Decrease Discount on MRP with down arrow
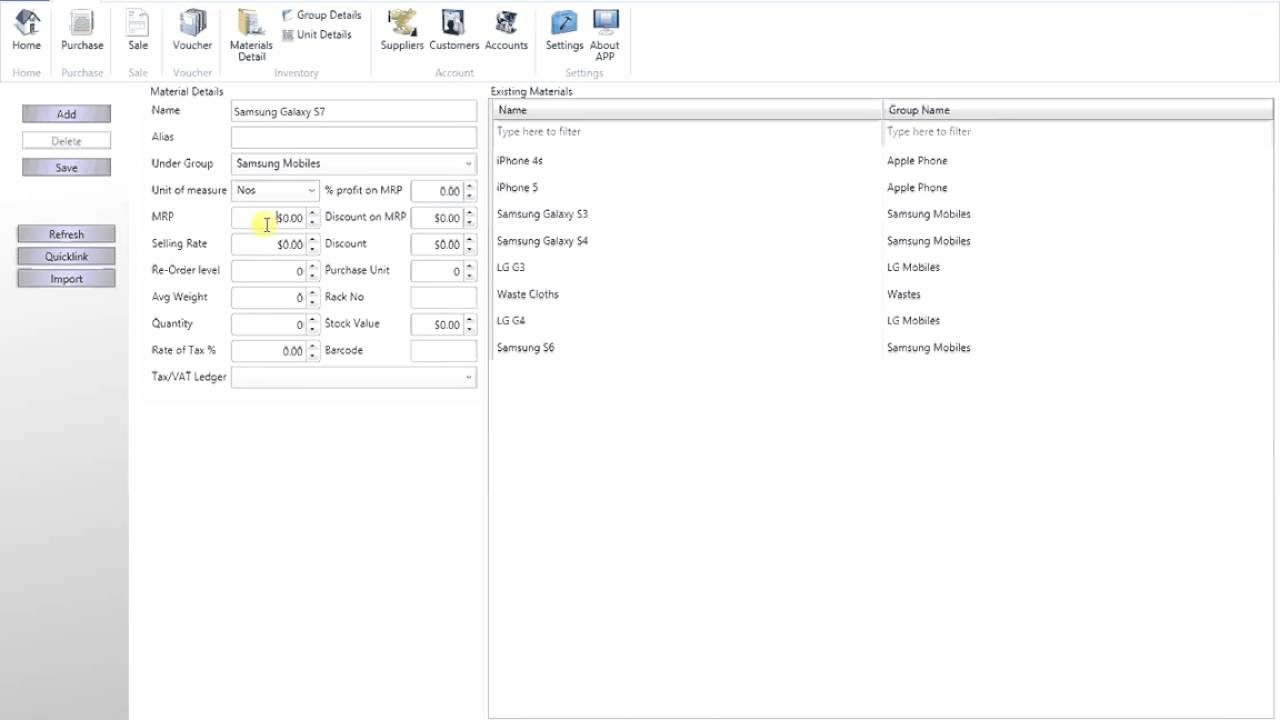 tap(470, 222)
